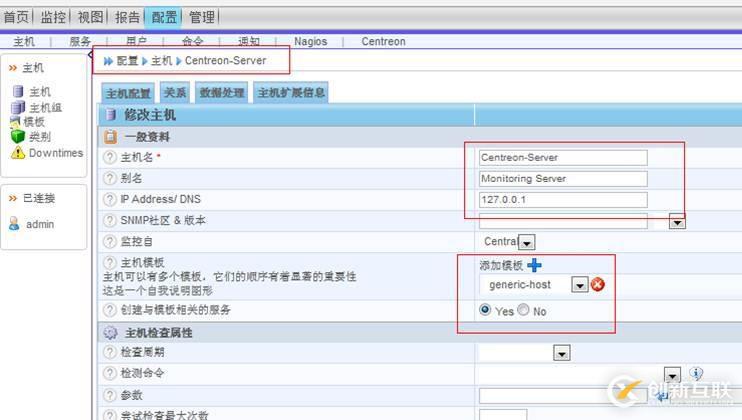Click 主机检查属性 gear icon
Image resolution: width=742 pixels, height=420 pixels.
tap(110, 333)
